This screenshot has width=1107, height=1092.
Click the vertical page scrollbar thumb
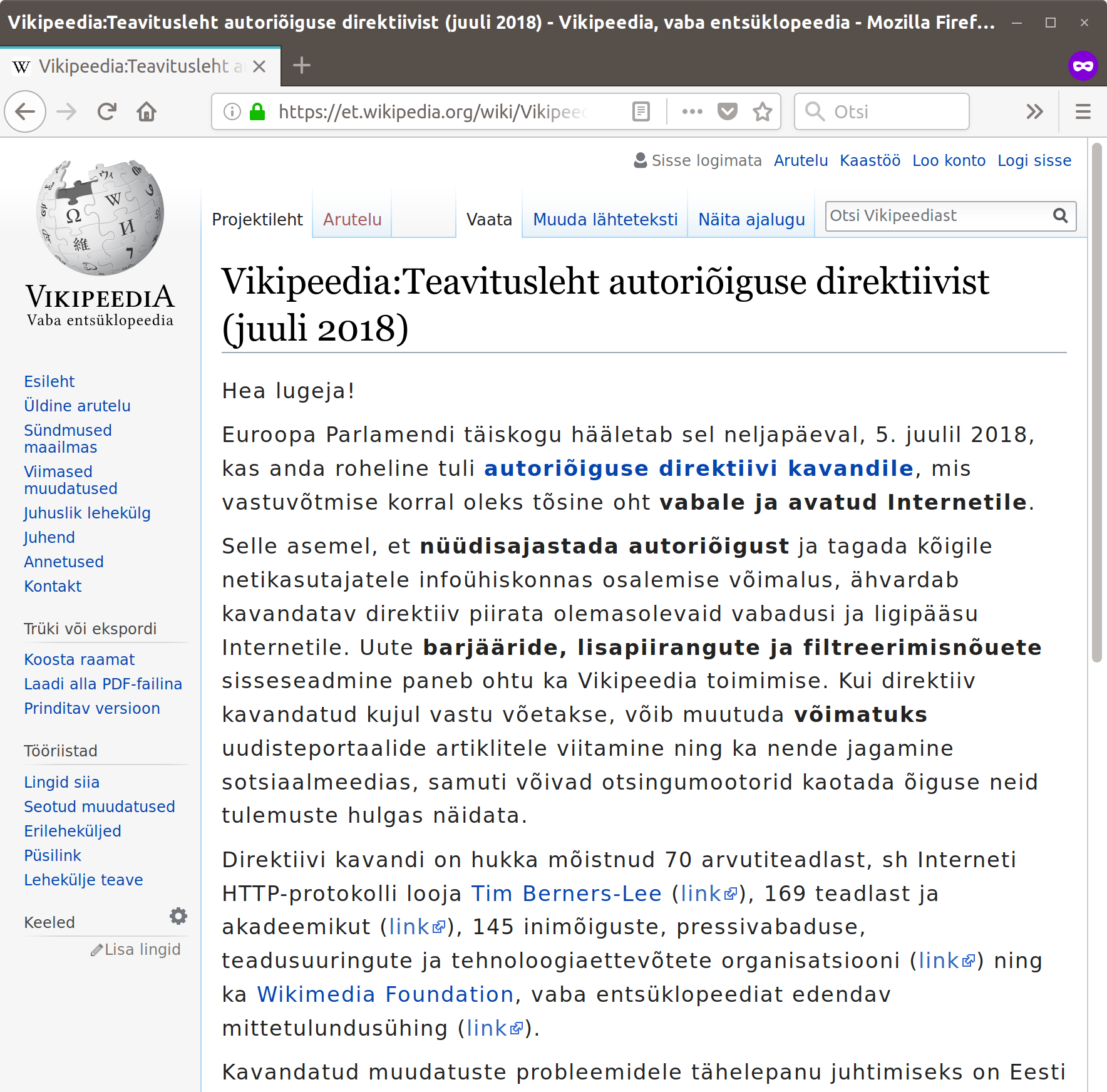1096,401
